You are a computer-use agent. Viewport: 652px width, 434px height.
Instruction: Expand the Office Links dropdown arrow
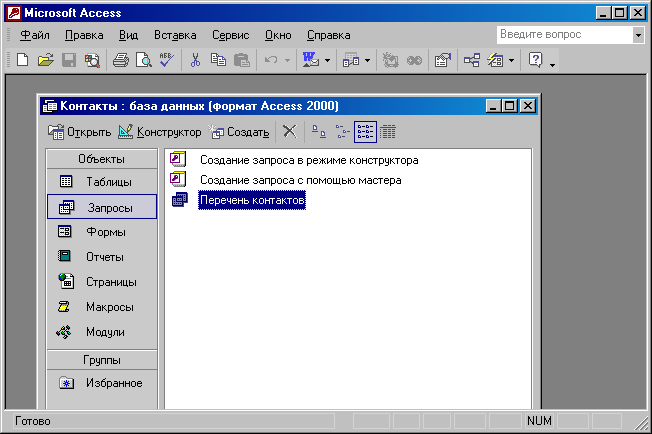pos(327,61)
